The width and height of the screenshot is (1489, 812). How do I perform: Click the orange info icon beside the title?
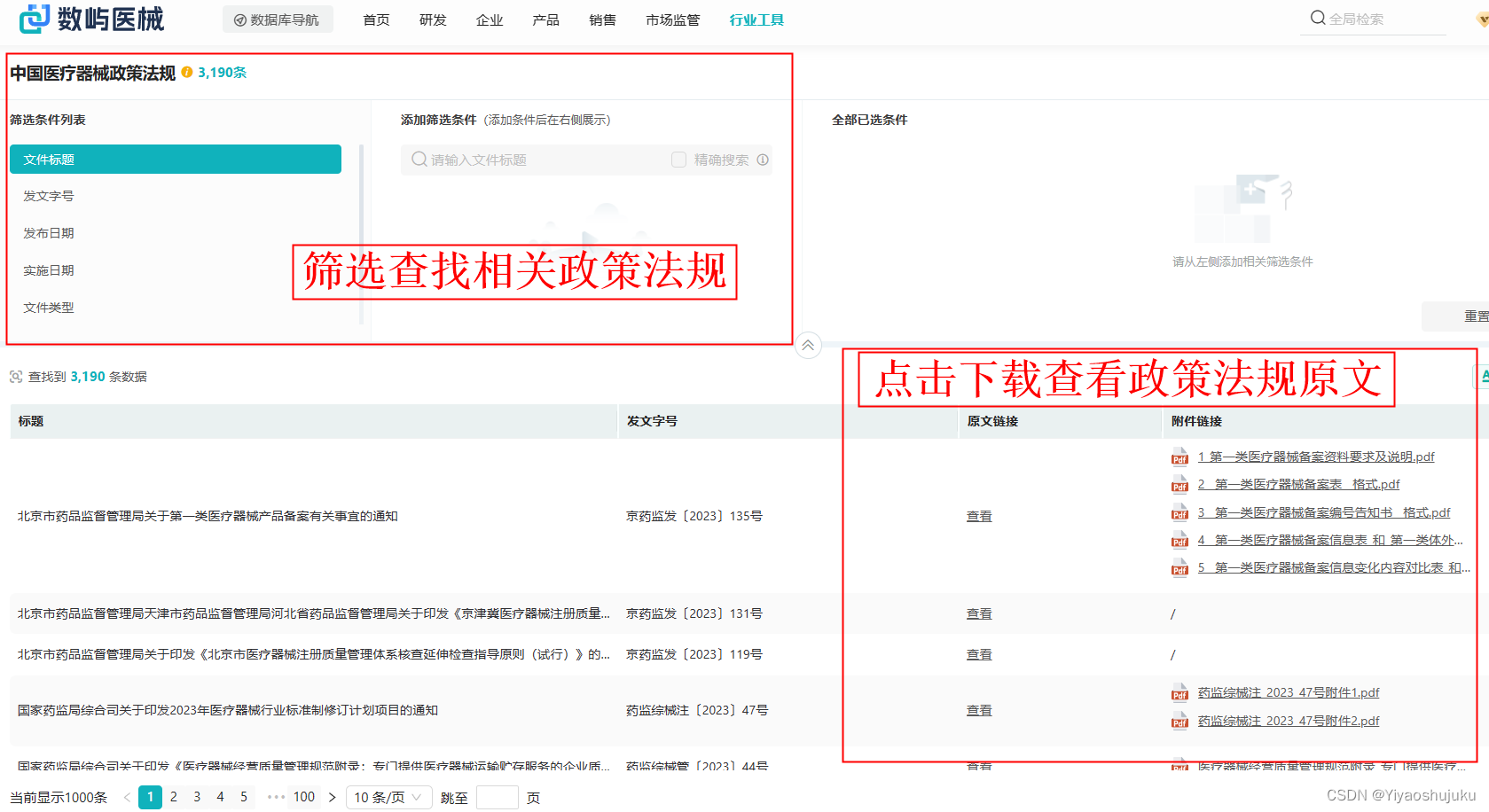pyautogui.click(x=187, y=73)
